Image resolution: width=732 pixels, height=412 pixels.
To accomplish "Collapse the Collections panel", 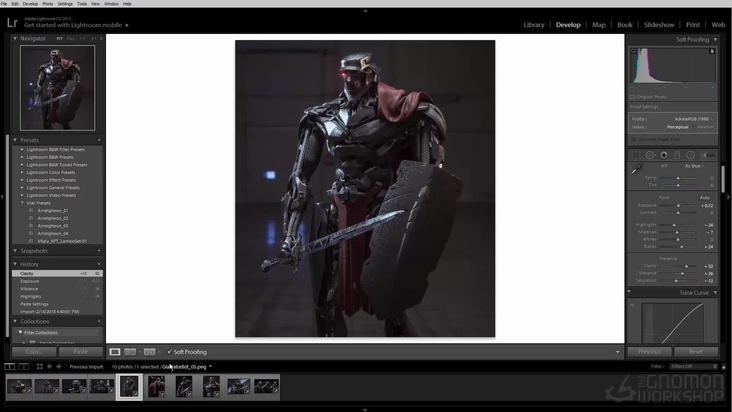I will pyautogui.click(x=15, y=321).
